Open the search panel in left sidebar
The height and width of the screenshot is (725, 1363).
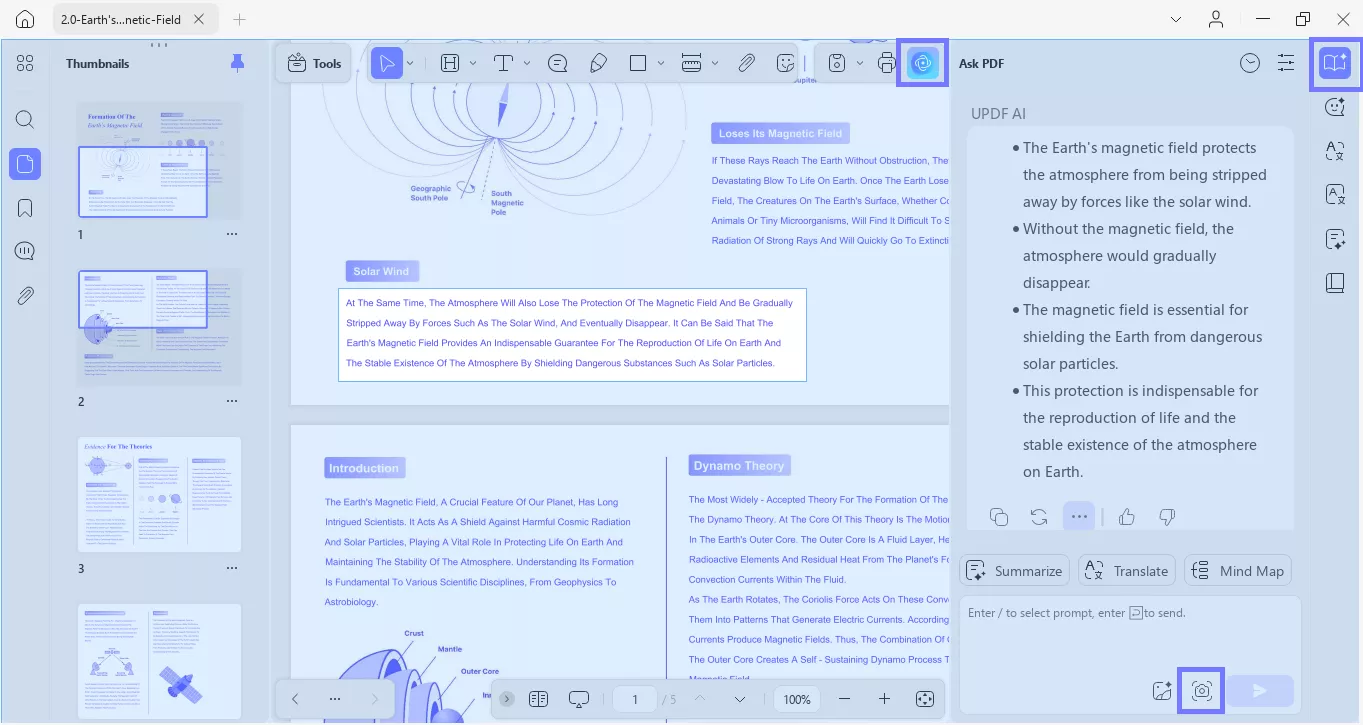[25, 120]
